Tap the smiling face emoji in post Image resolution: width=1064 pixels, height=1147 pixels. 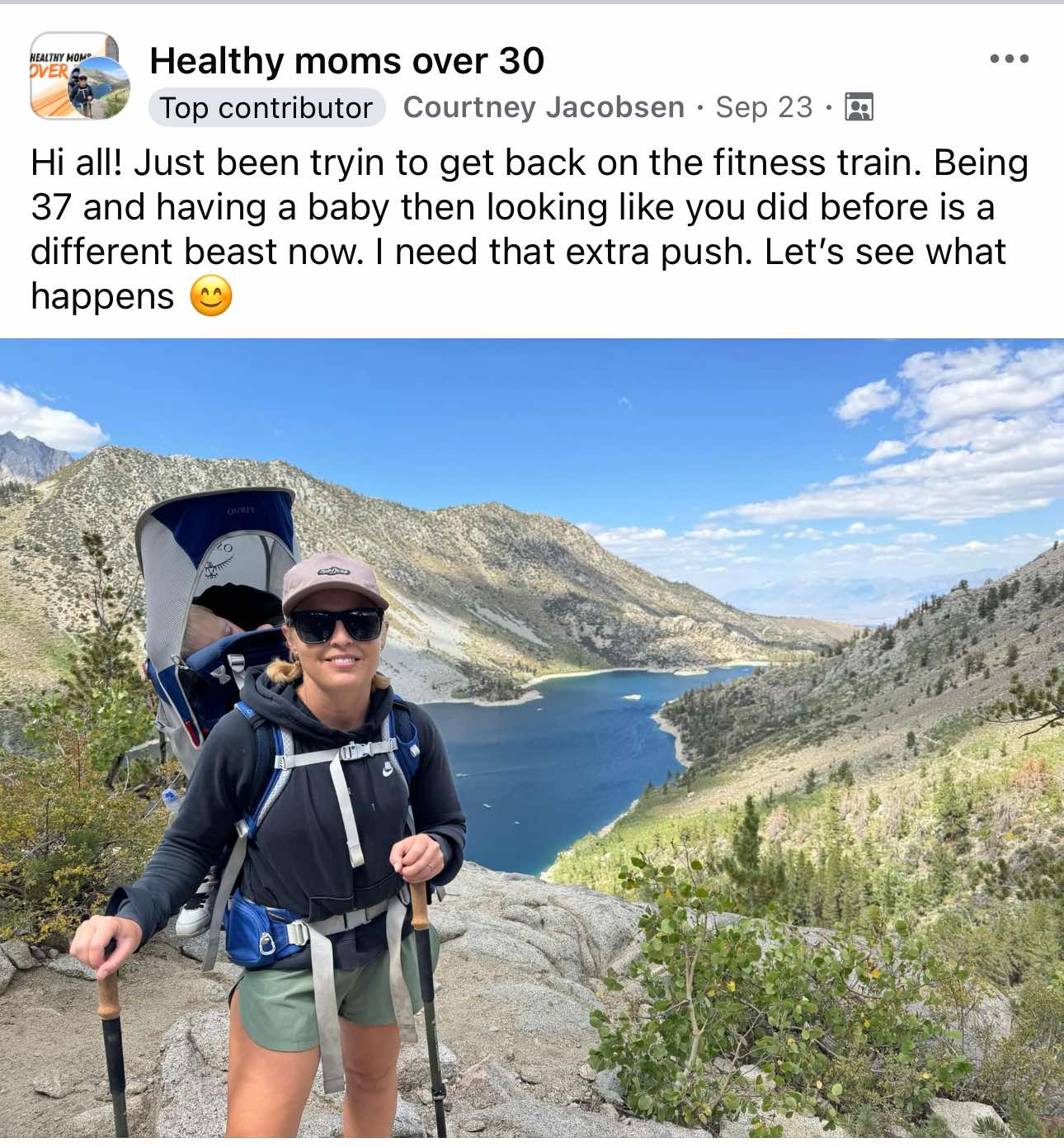[211, 296]
